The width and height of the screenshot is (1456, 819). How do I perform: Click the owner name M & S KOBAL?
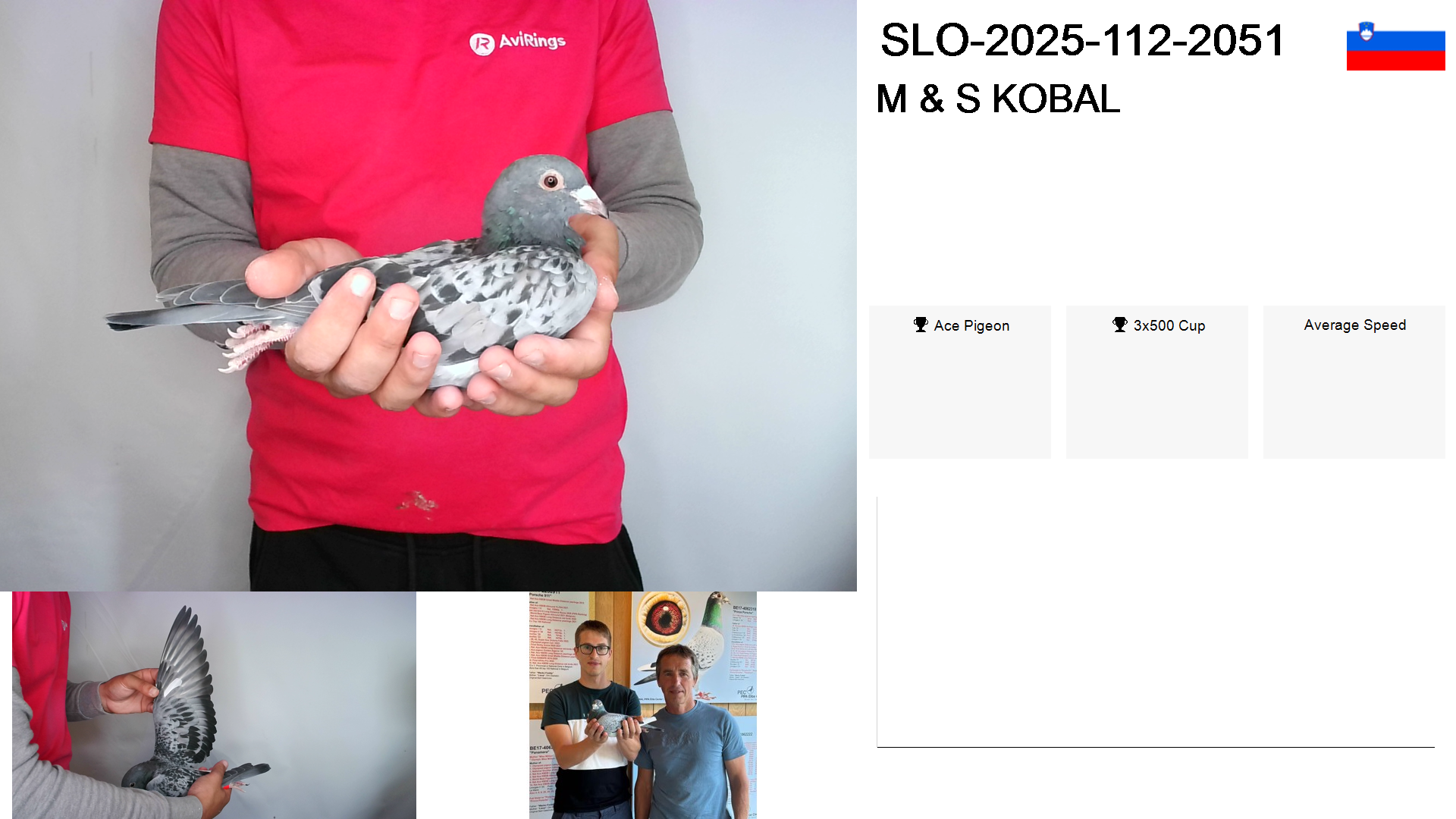997,99
